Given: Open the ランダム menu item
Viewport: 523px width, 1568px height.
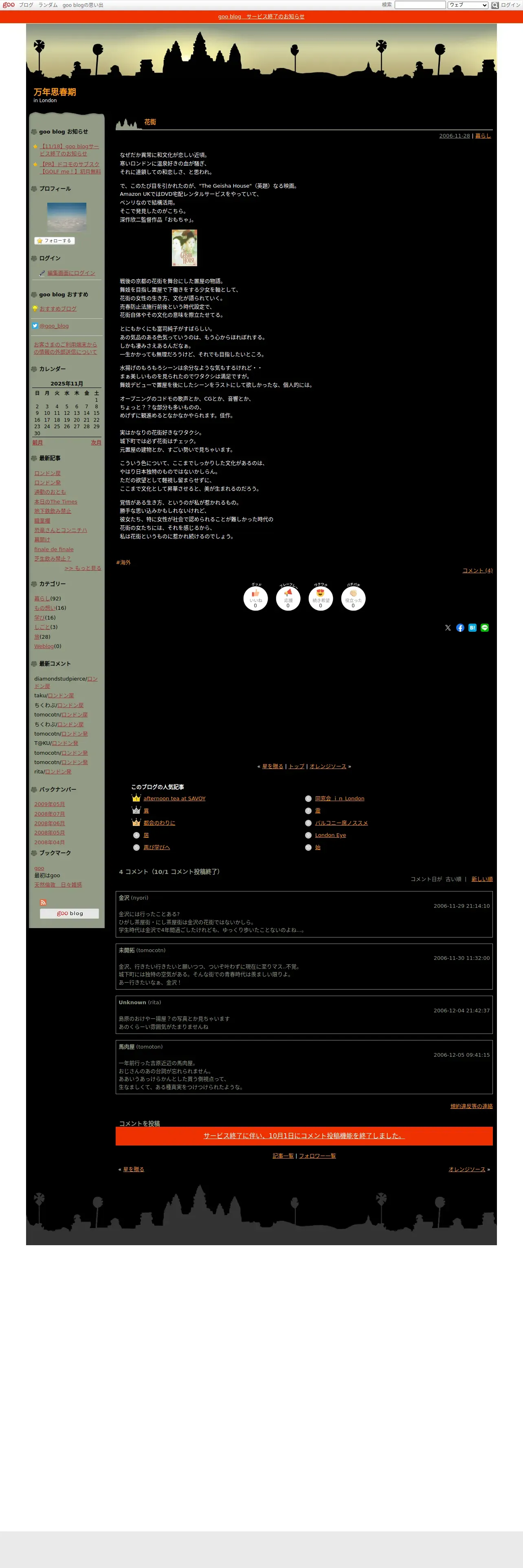Looking at the screenshot, I should pos(48,5).
